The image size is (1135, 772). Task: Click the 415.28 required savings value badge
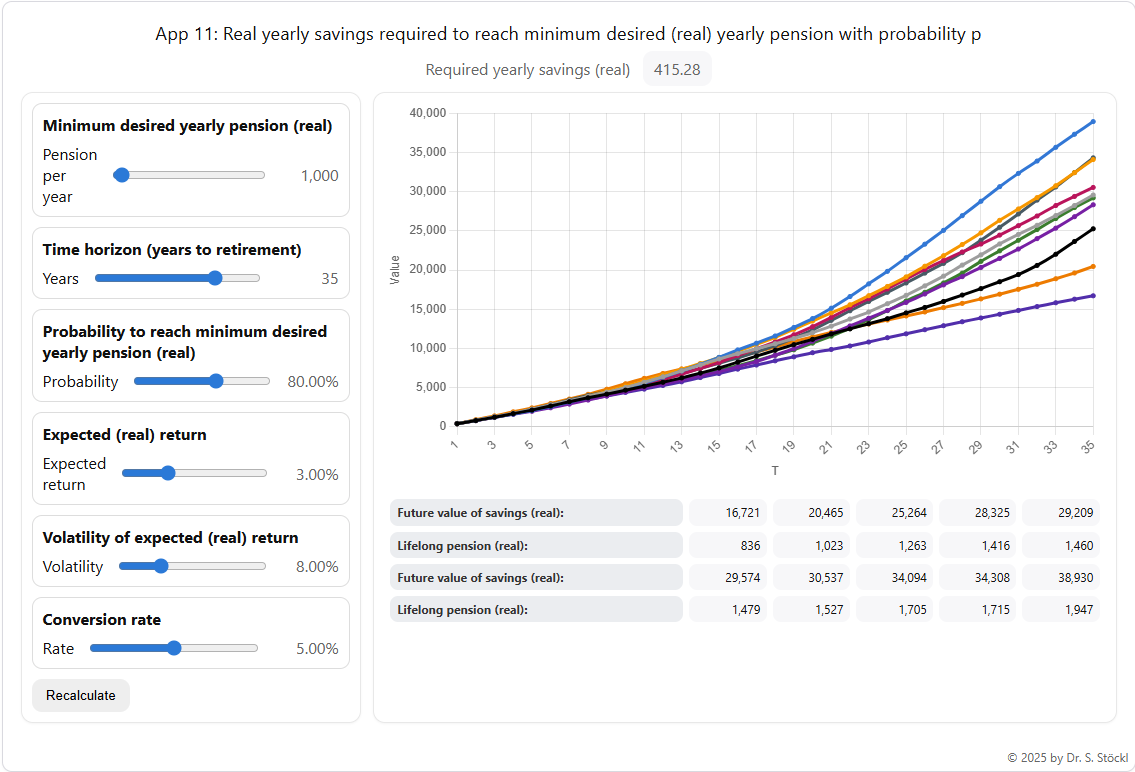(677, 69)
